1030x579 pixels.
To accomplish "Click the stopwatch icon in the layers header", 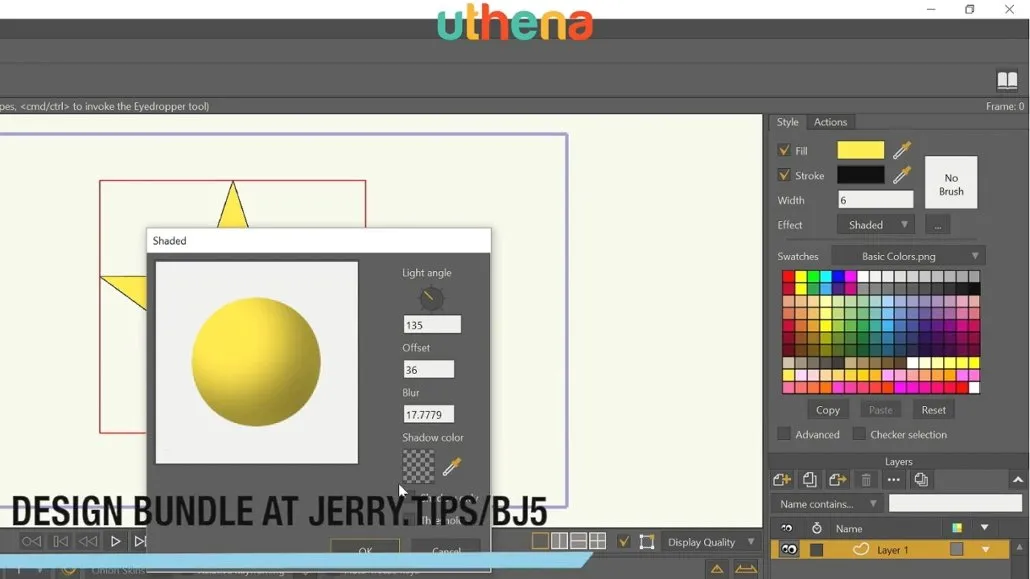I will point(817,528).
